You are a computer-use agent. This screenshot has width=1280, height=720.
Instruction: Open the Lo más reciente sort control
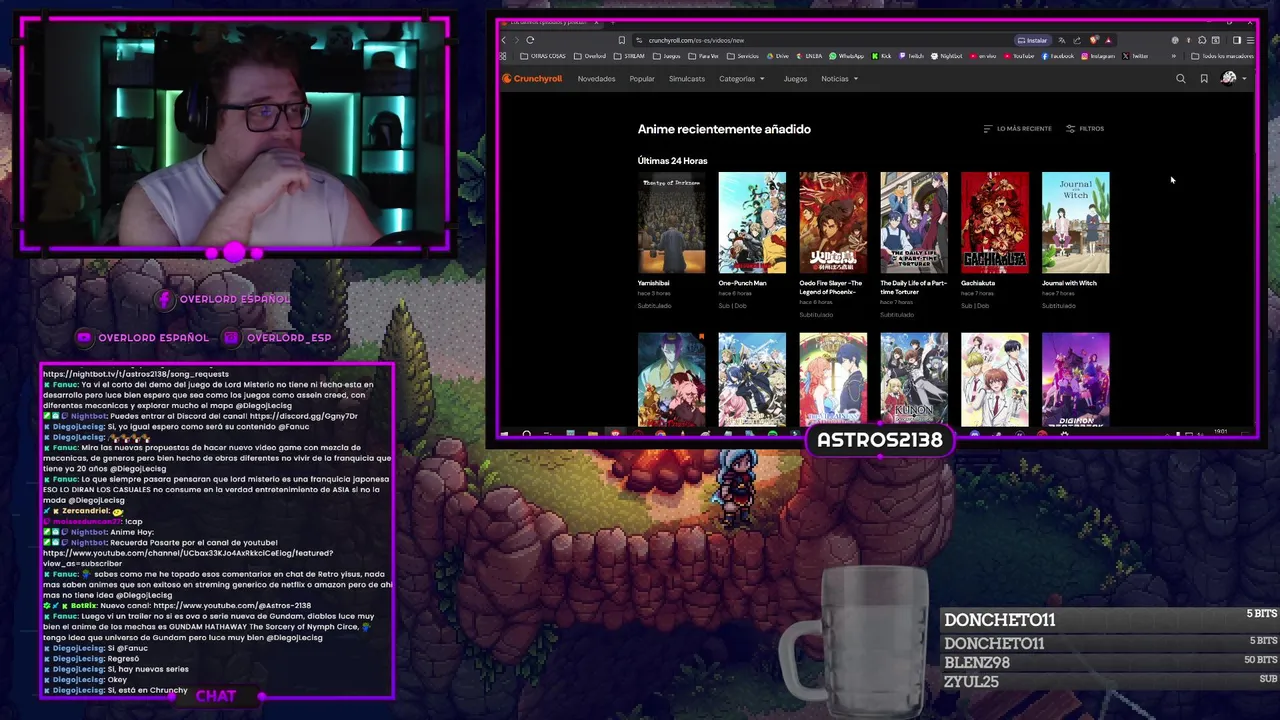(x=1017, y=129)
